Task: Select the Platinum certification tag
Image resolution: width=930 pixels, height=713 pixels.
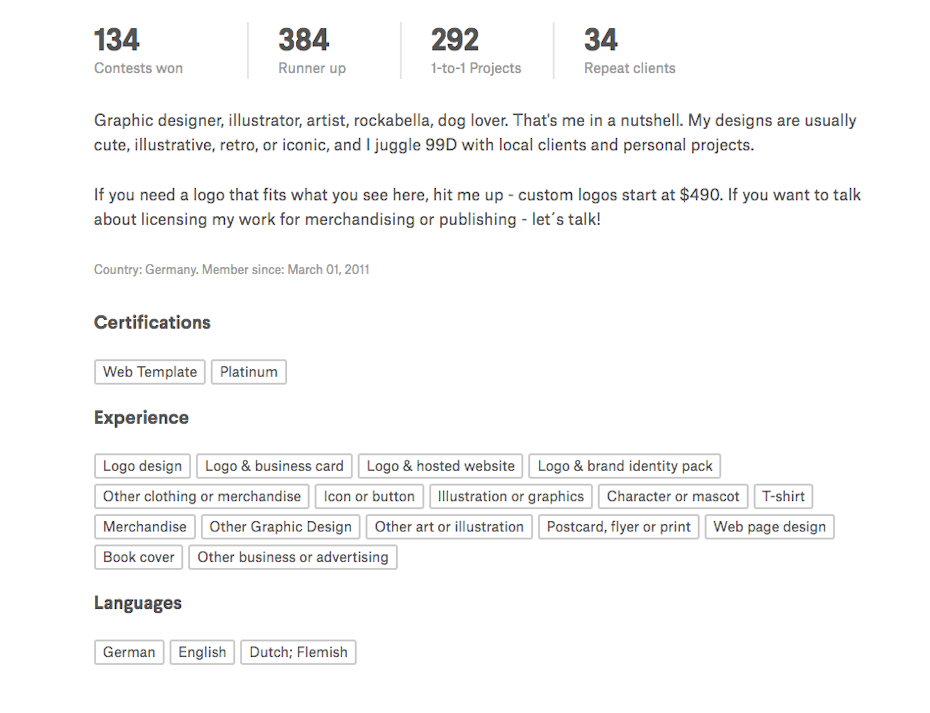Action: (249, 372)
